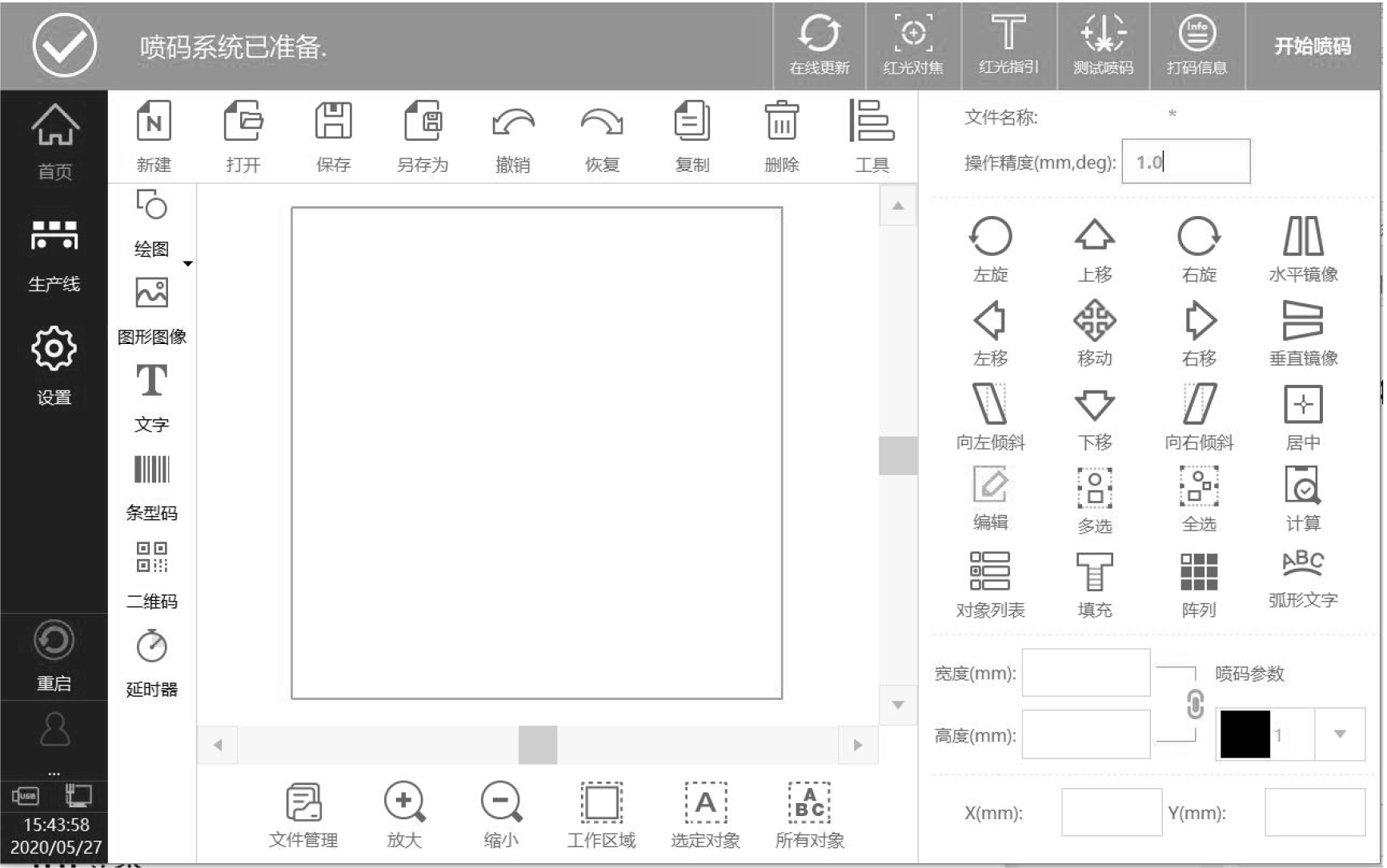
Task: Open the 文件管理 file manager
Action: coord(303,803)
